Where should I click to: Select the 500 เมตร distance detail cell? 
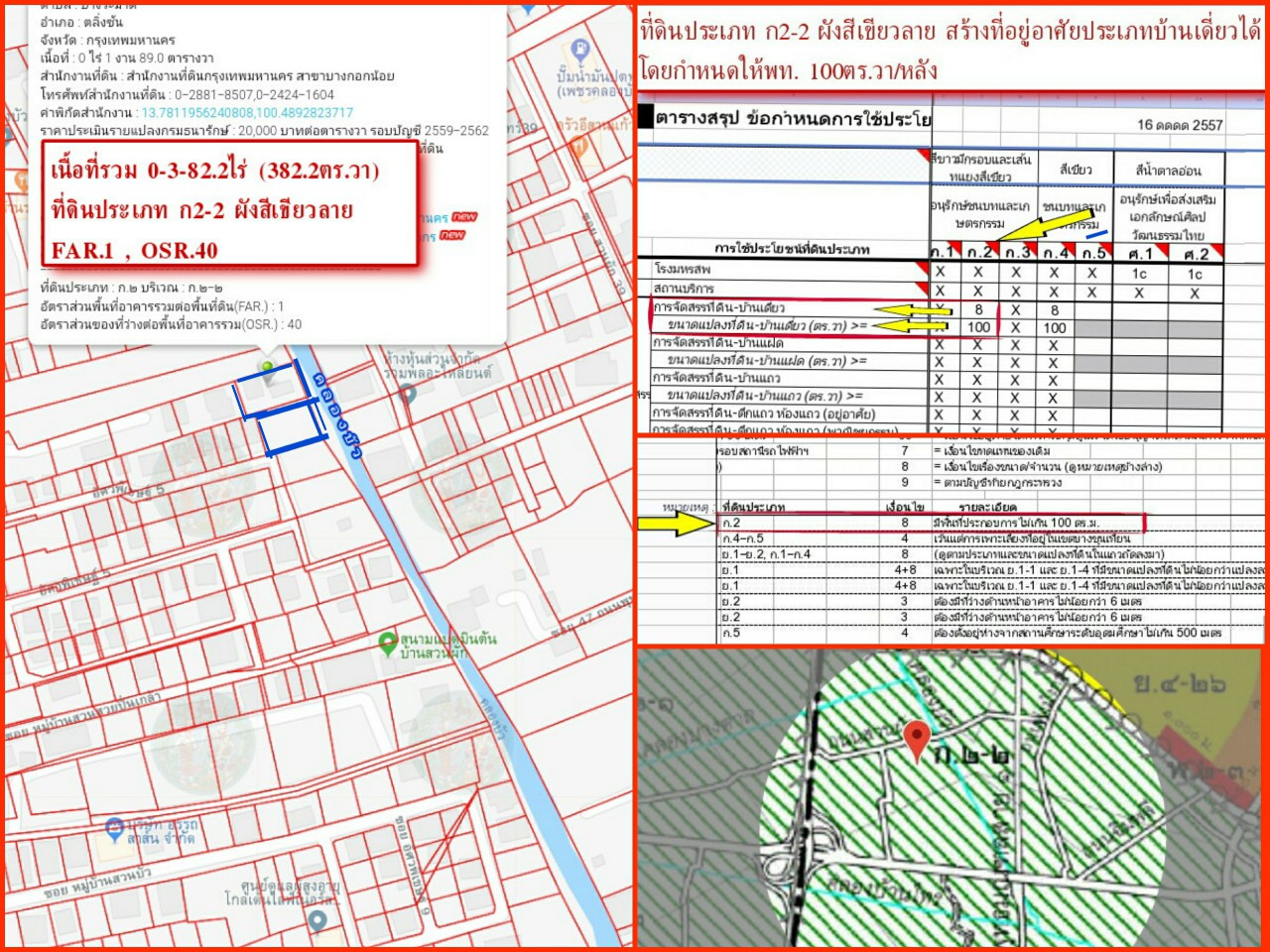click(1078, 633)
